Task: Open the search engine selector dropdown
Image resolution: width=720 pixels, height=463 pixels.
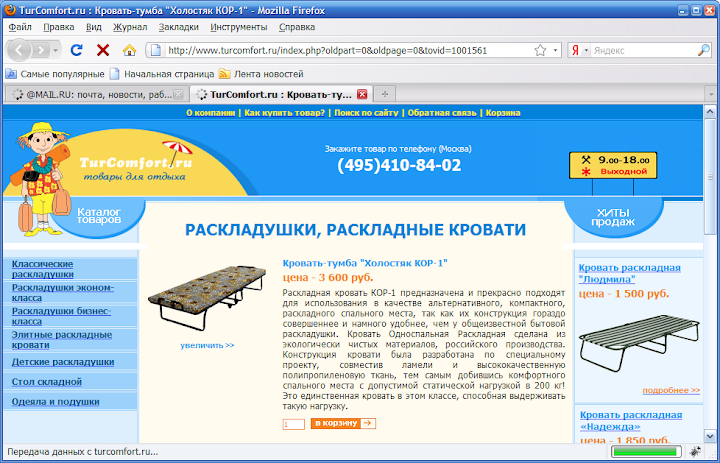Action: (586, 51)
